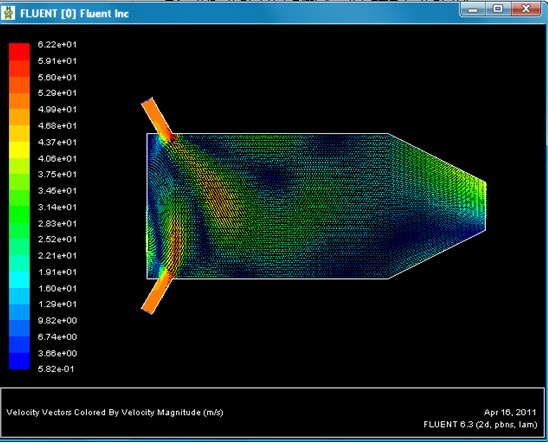This screenshot has width=548, height=443.
Task: Click the 3.75e+01 legend value
Action: (x=57, y=175)
